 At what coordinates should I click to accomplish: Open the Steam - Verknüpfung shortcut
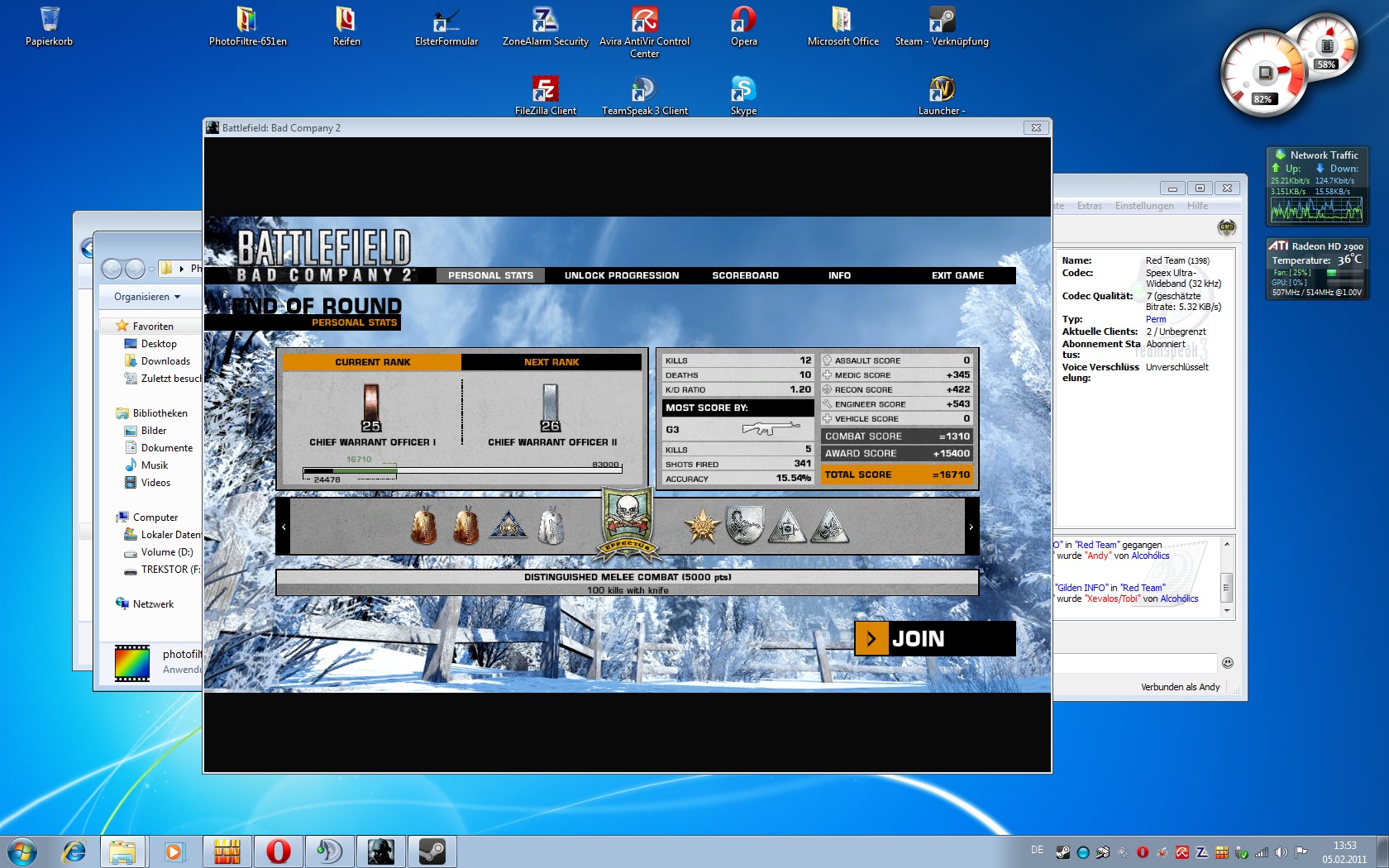point(942,26)
